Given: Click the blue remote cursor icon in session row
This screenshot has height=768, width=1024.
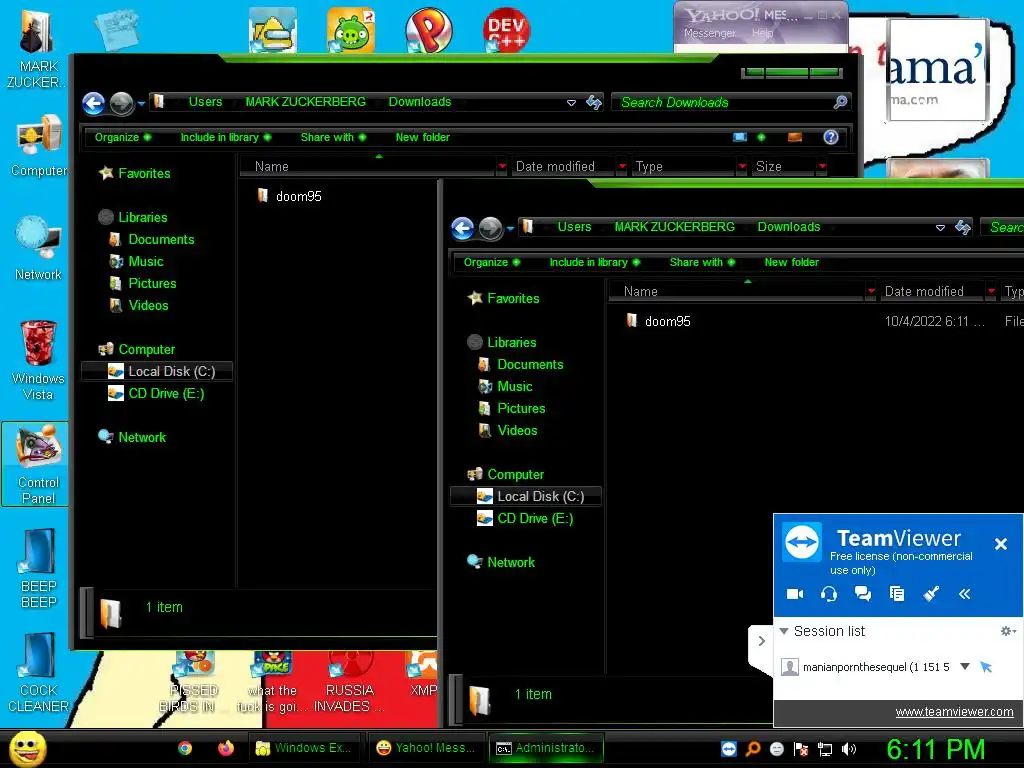Looking at the screenshot, I should (986, 667).
